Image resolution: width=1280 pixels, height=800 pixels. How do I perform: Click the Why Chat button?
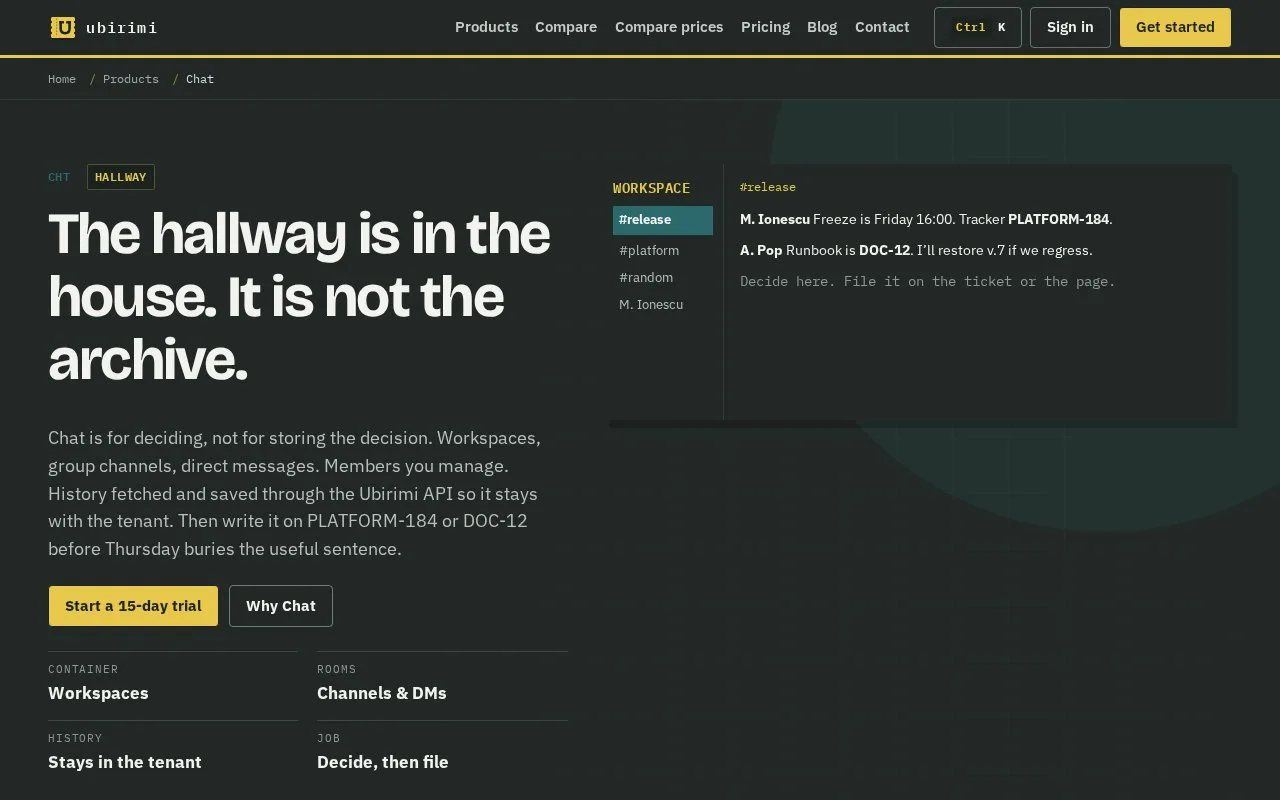pos(281,606)
